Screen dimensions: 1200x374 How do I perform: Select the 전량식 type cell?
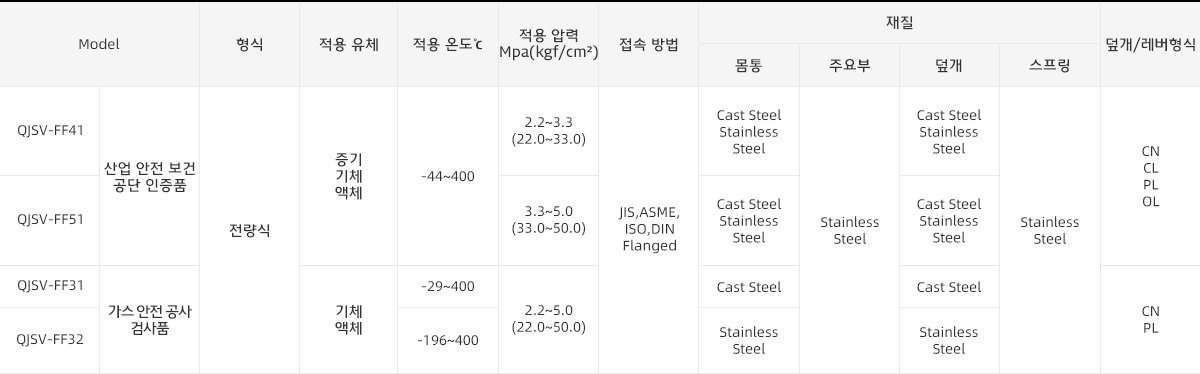250,230
